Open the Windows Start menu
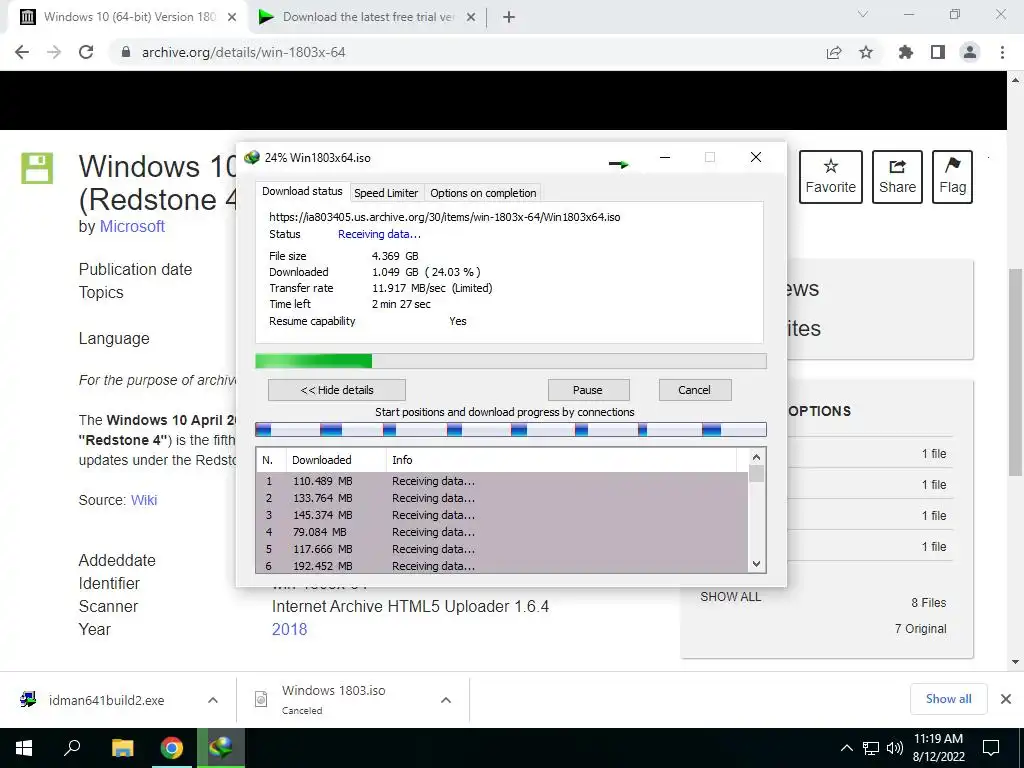The image size is (1024, 768). (x=24, y=748)
